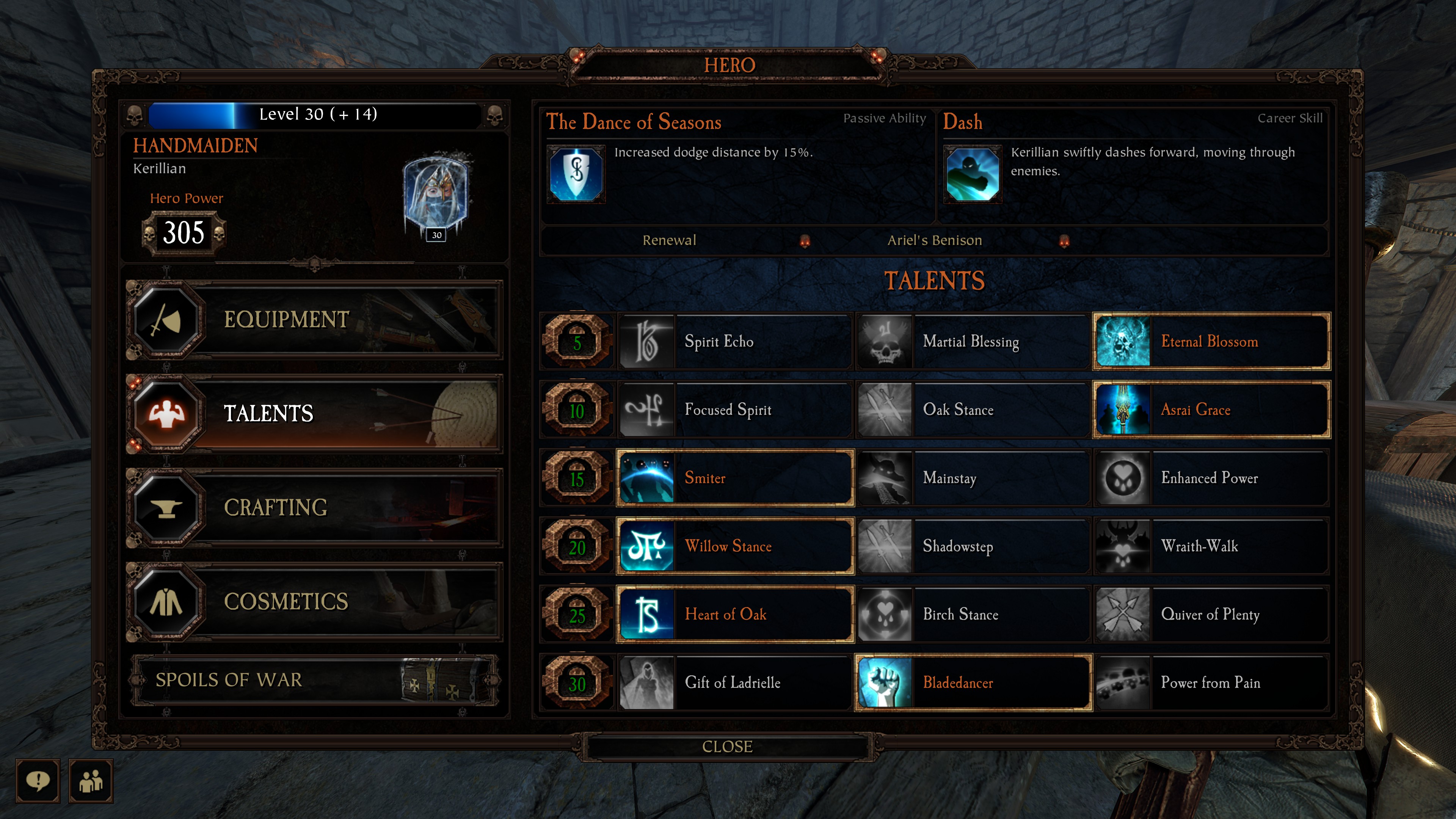Screen dimensions: 1456x819
Task: Select the Mainstay talent
Action: pyautogui.click(x=973, y=478)
